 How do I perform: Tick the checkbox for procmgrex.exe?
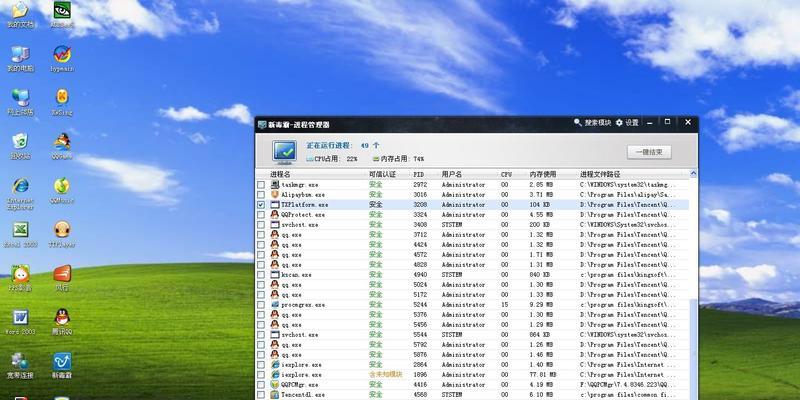[x=261, y=305]
